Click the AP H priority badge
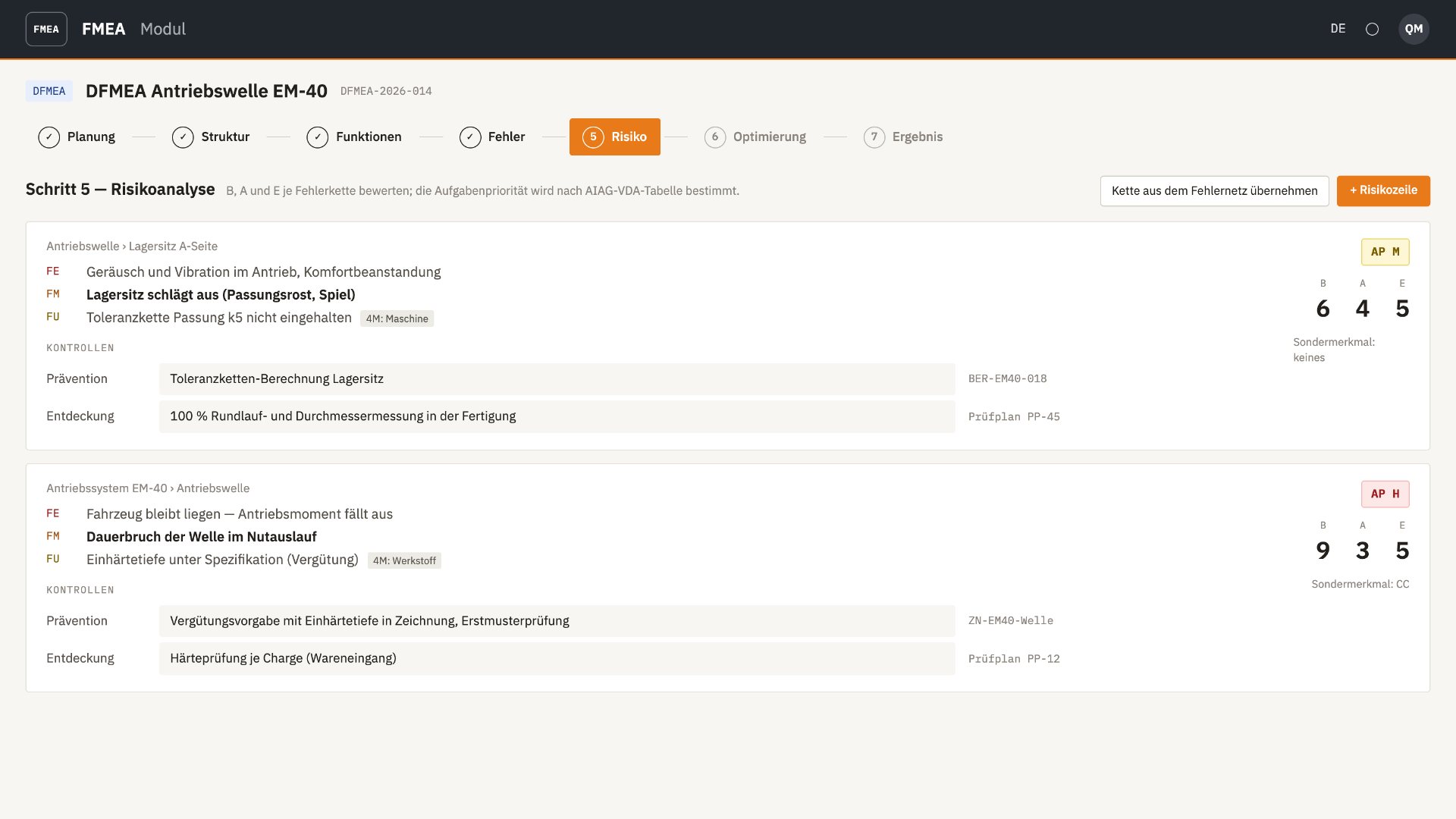This screenshot has height=819, width=1456. point(1385,494)
